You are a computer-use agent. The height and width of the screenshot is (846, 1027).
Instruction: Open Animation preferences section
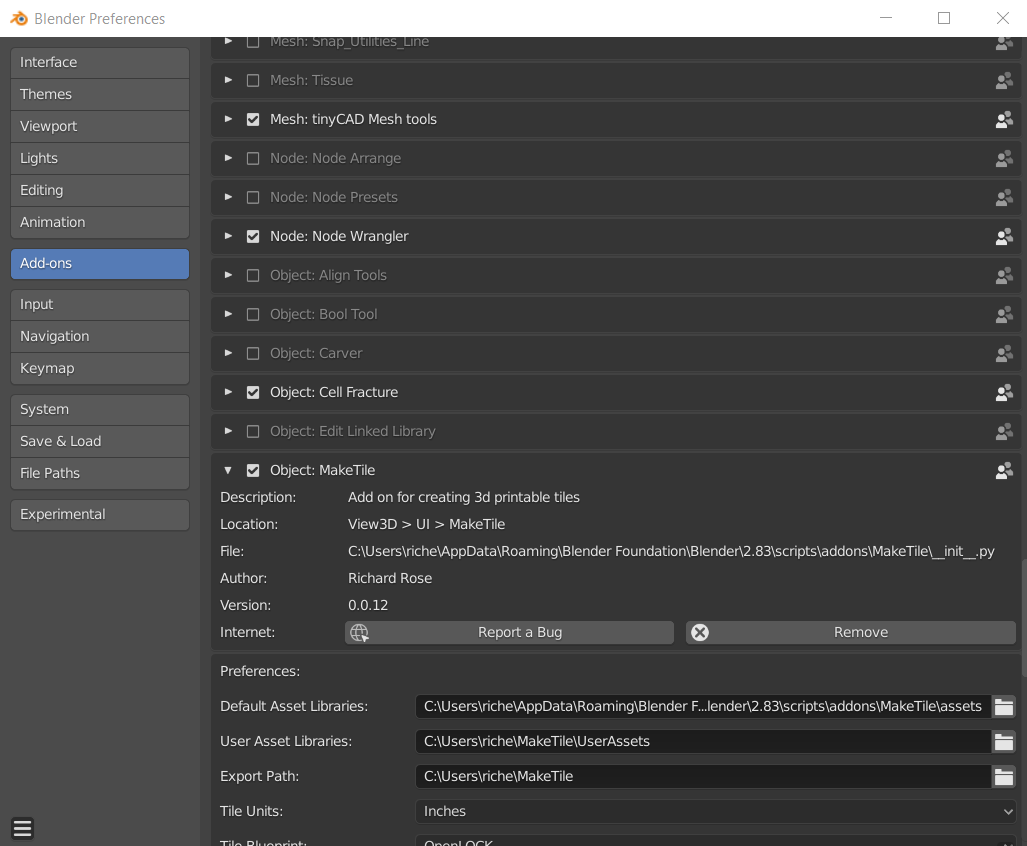pyautogui.click(x=100, y=223)
